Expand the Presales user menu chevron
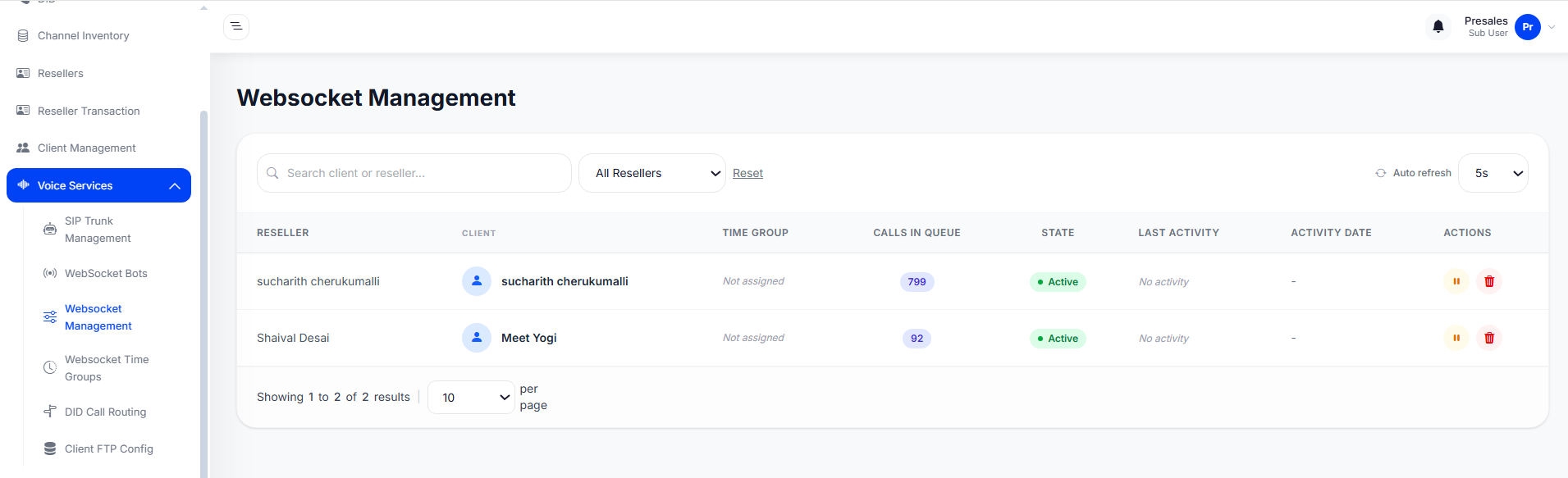This screenshot has width=1568, height=478. [x=1552, y=27]
